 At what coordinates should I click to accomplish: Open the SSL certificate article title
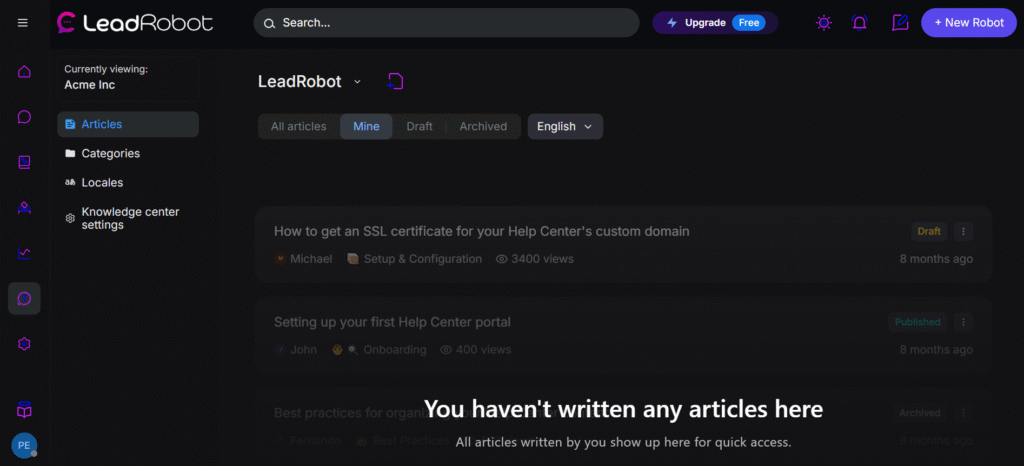point(481,231)
